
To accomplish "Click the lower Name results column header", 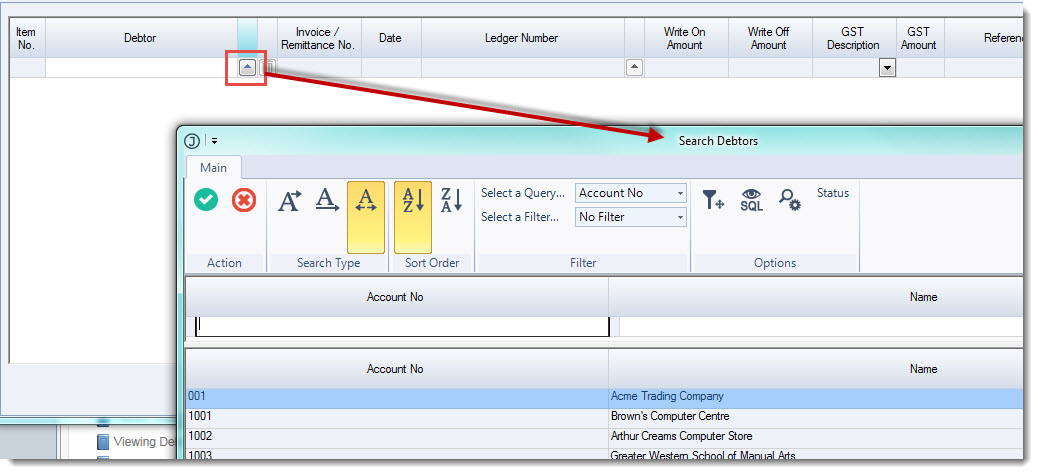I will click(816, 369).
